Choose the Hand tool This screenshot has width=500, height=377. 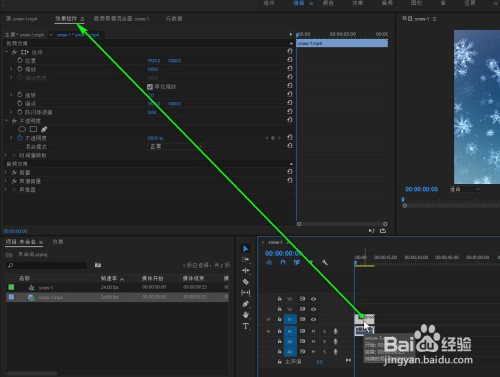[246, 315]
